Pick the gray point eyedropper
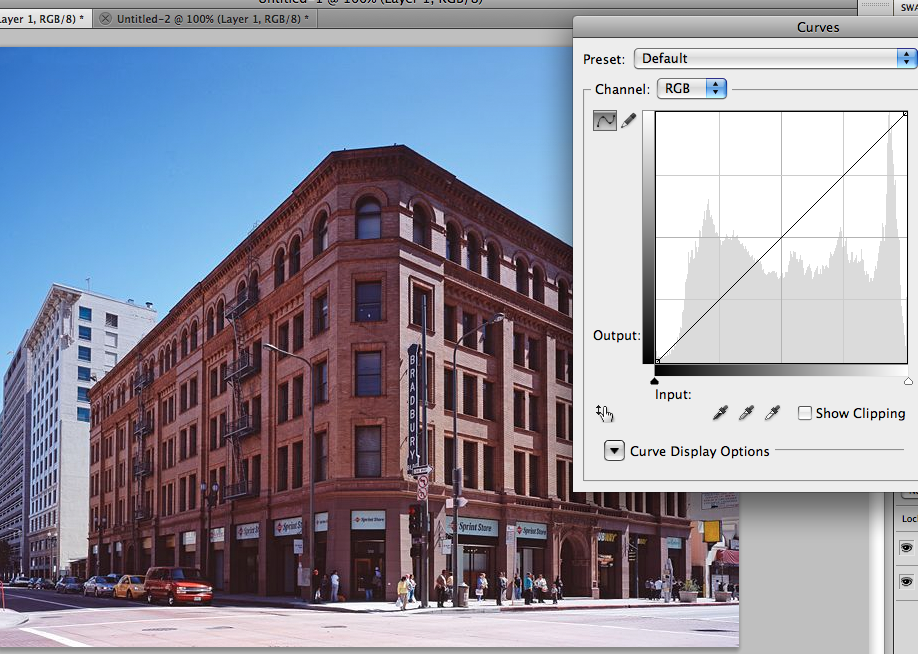 coord(746,413)
